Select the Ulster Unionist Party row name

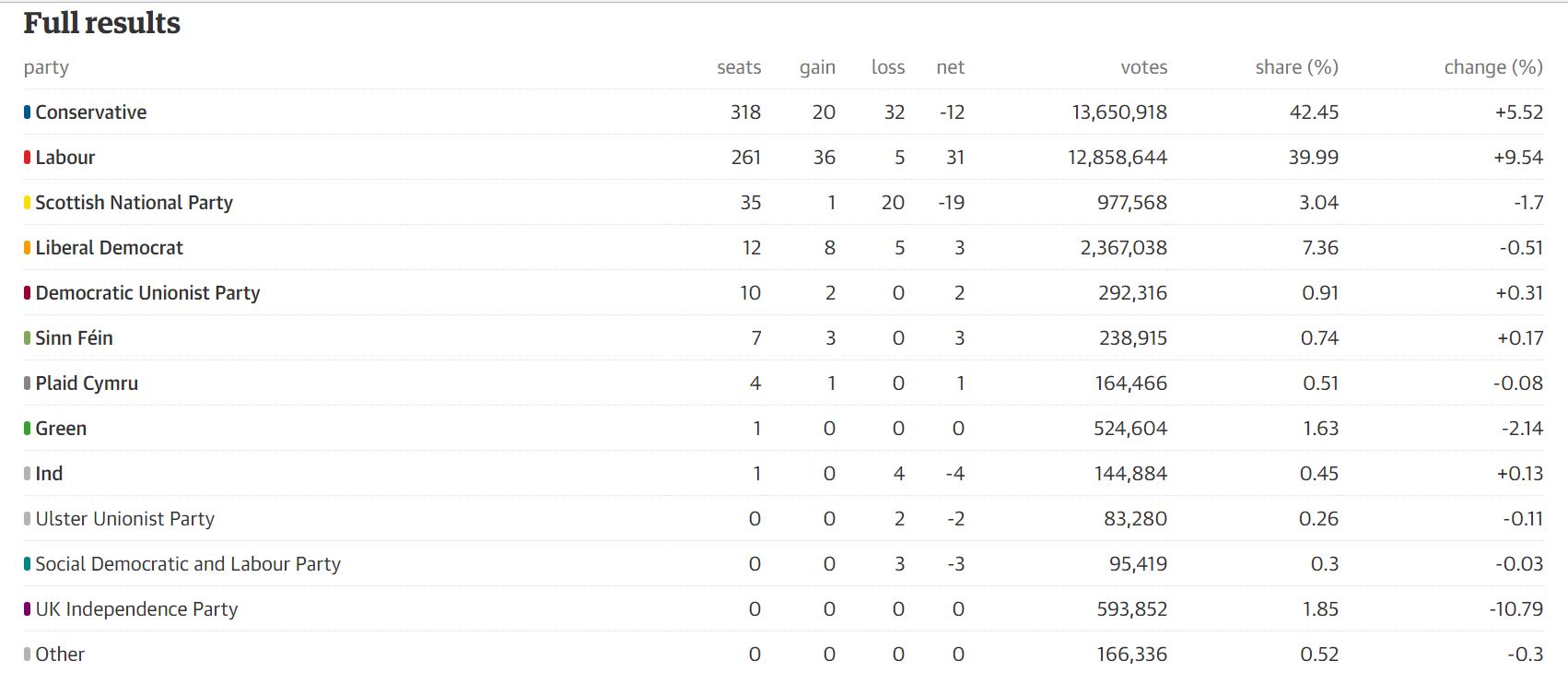coord(124,519)
